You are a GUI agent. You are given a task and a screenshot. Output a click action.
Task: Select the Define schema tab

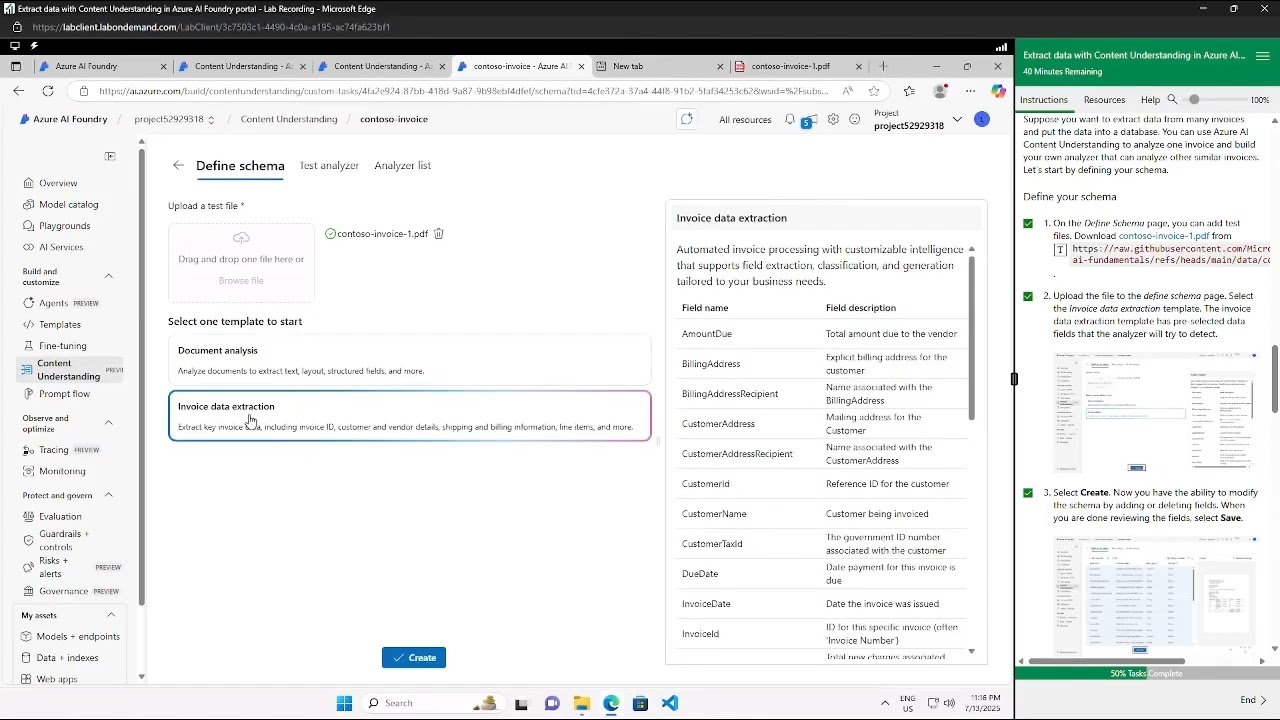pyautogui.click(x=240, y=166)
